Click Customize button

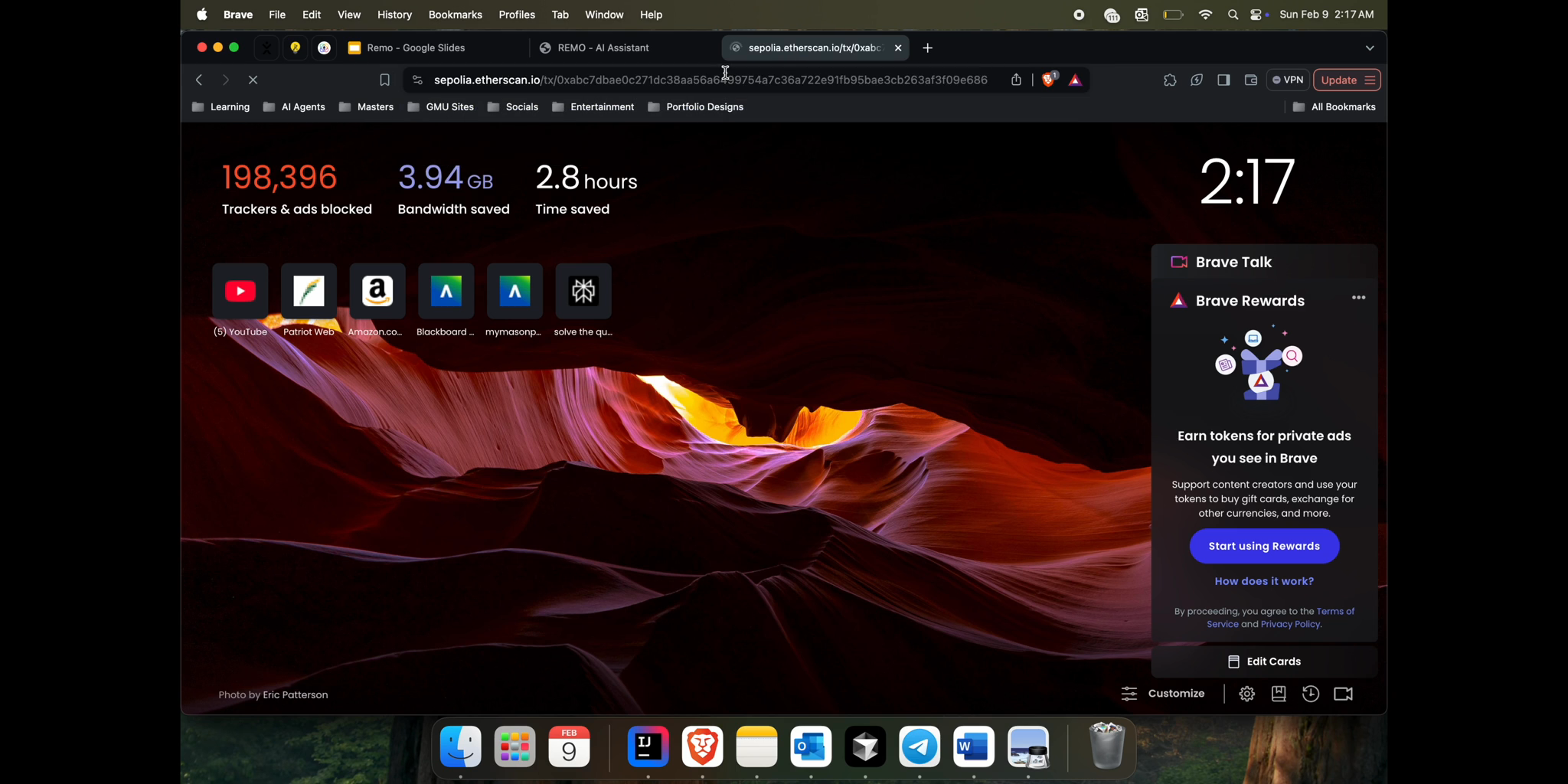tap(1163, 694)
